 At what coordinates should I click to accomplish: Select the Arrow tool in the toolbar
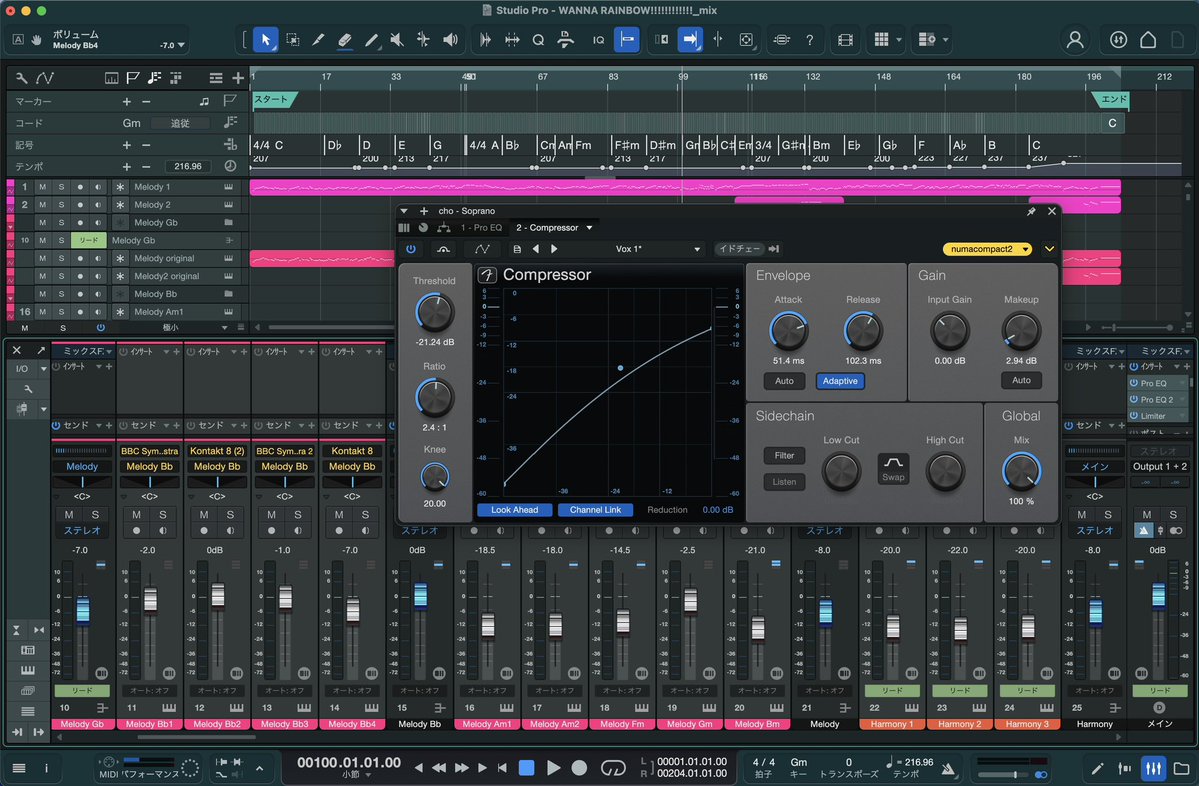265,40
